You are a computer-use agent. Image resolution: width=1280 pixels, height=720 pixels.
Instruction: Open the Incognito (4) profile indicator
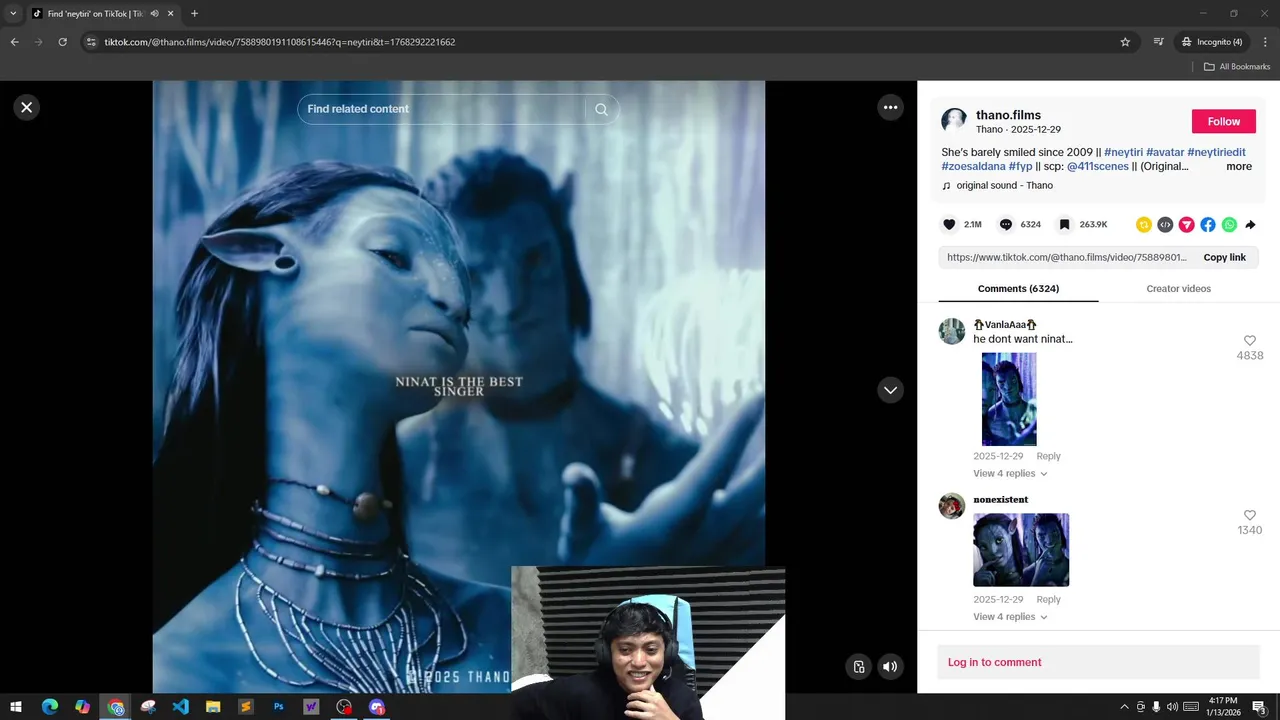point(1212,42)
